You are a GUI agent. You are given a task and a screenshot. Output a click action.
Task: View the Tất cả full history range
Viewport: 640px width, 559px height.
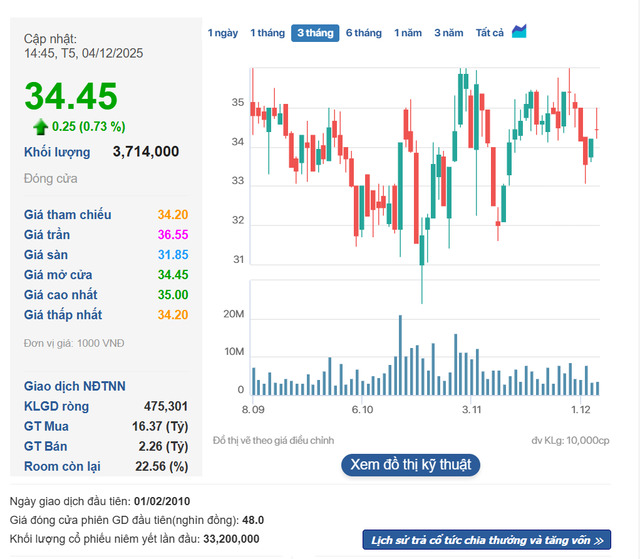(490, 33)
